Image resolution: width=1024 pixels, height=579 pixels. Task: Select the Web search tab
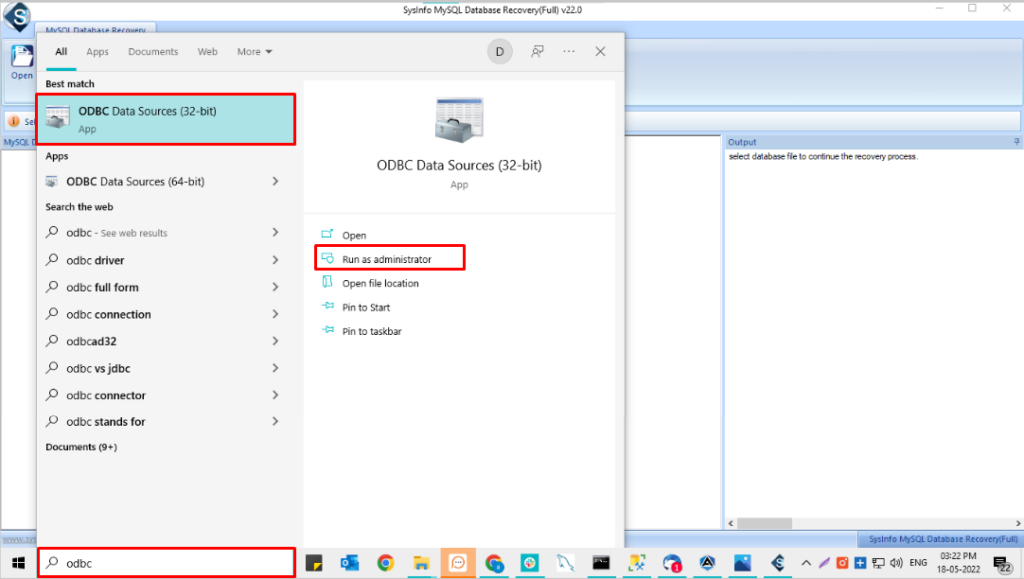coord(207,52)
